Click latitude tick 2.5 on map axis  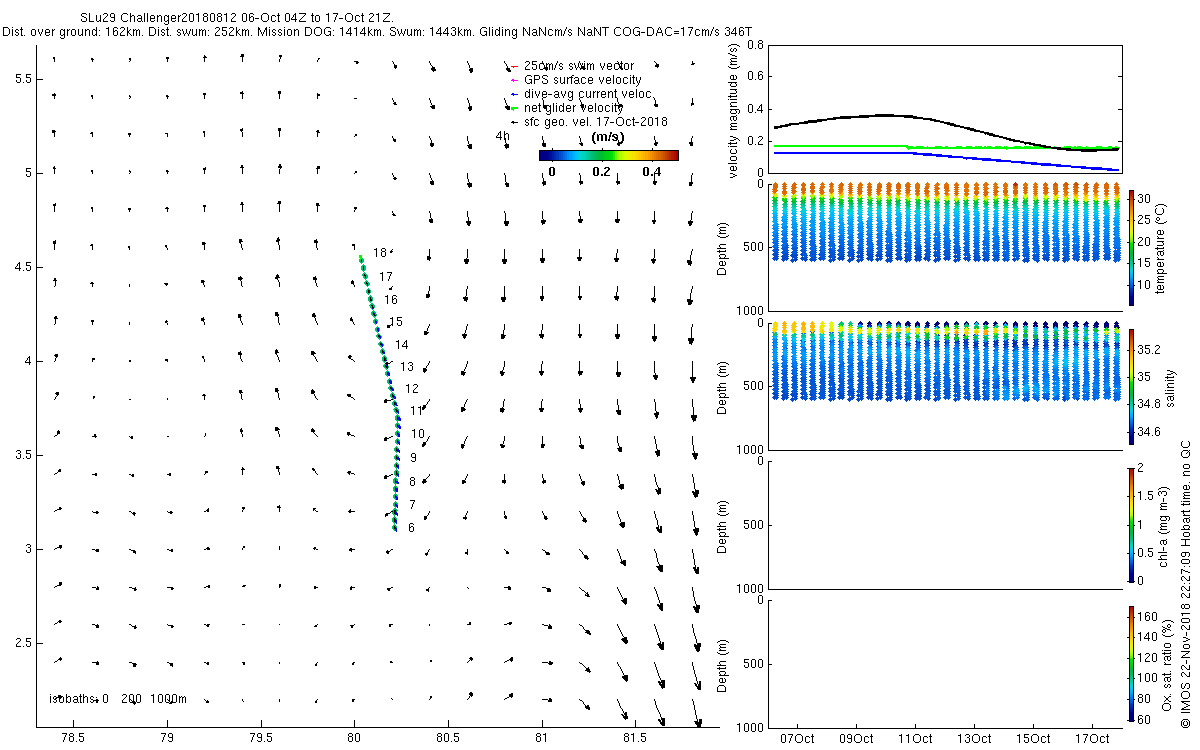pos(23,643)
